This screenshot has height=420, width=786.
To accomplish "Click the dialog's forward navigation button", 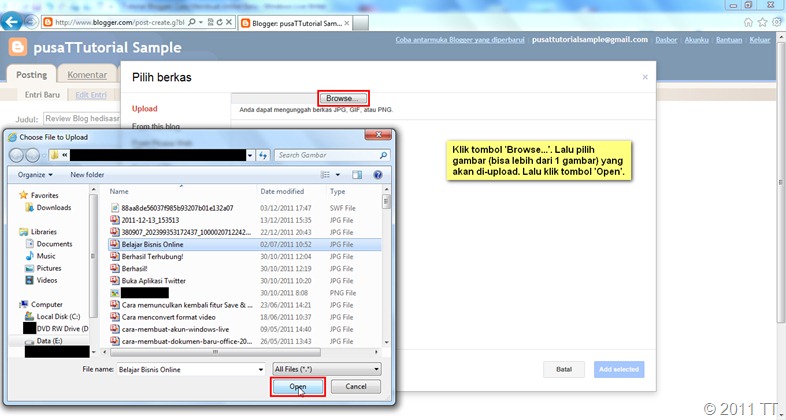I will pyautogui.click(x=32, y=155).
